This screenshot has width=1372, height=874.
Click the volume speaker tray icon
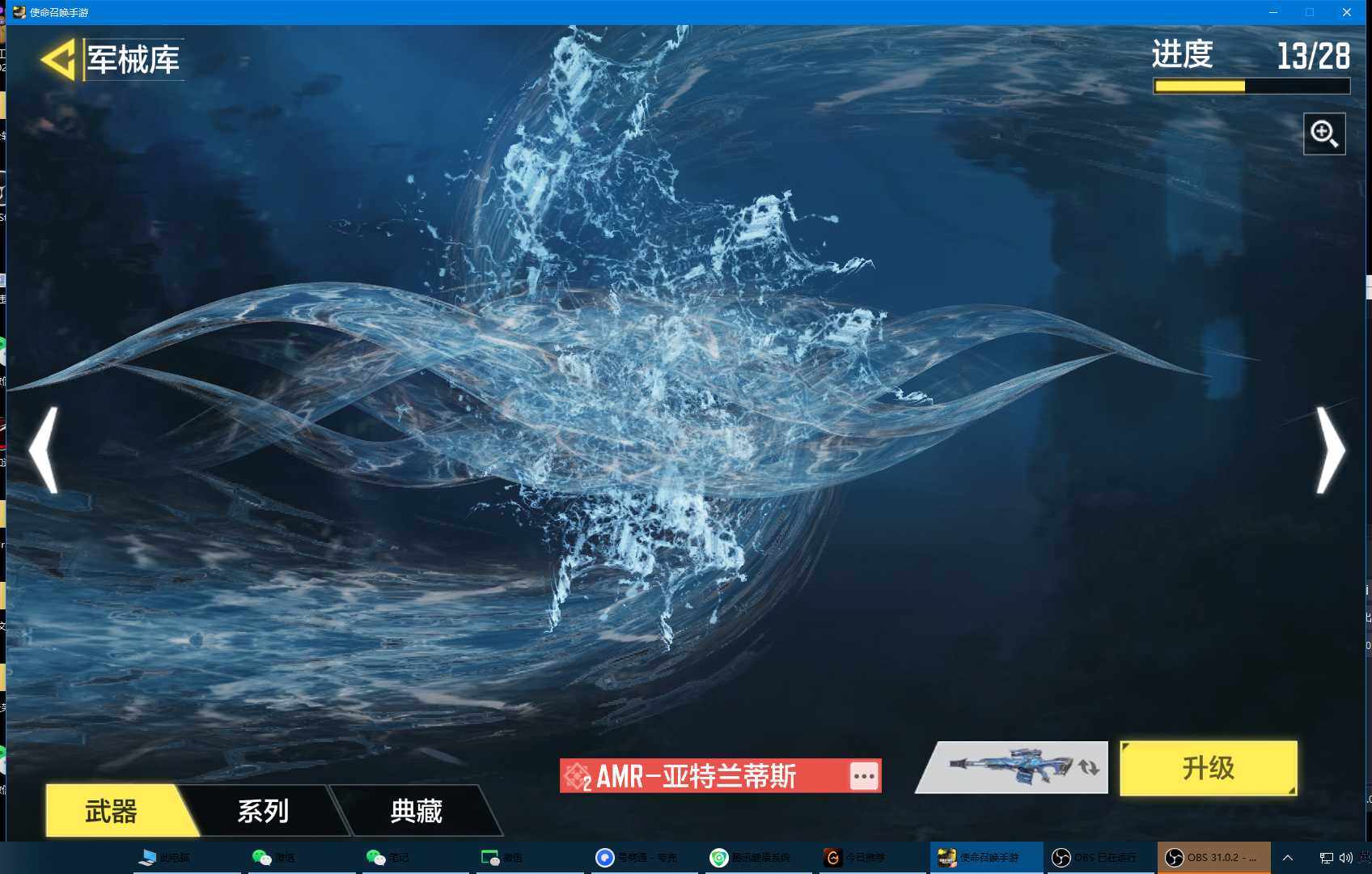[1345, 858]
